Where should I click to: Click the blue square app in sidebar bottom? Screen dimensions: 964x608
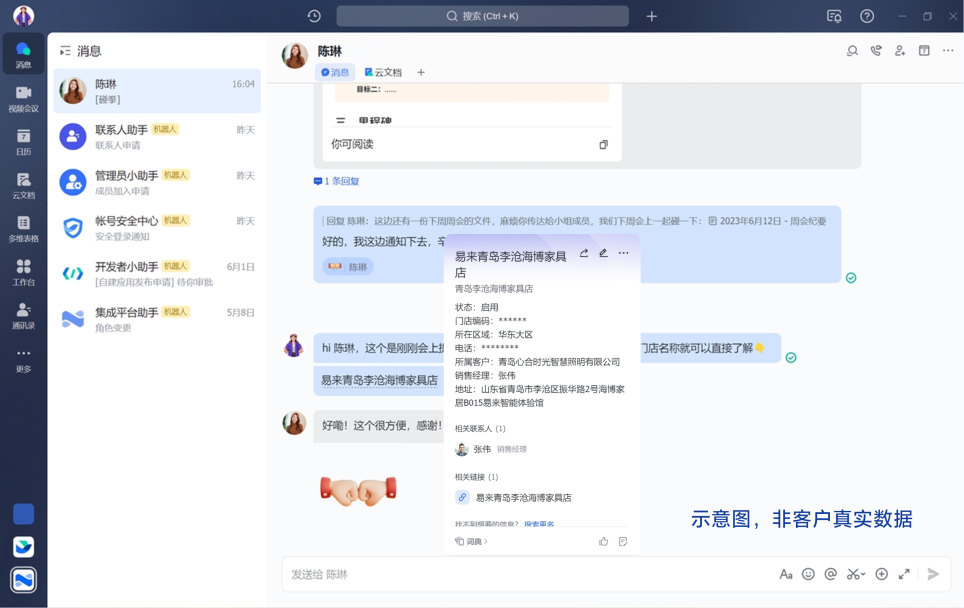(23, 514)
